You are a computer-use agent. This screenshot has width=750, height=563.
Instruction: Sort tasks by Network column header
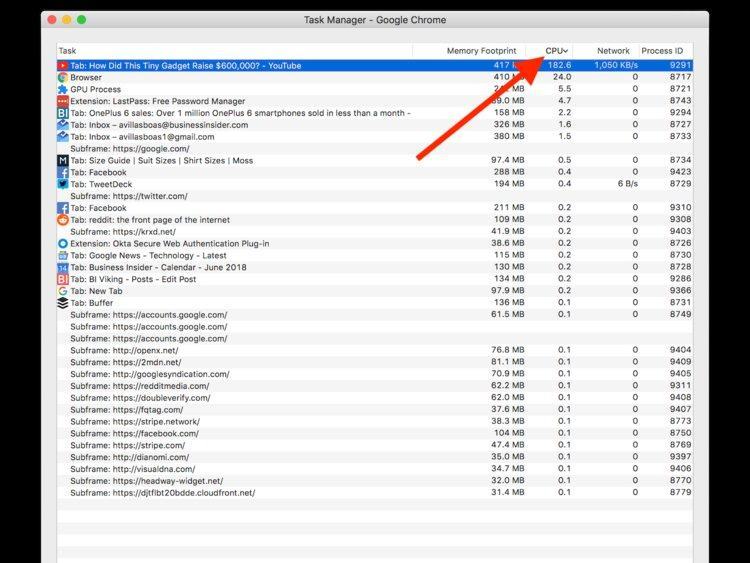coord(613,51)
